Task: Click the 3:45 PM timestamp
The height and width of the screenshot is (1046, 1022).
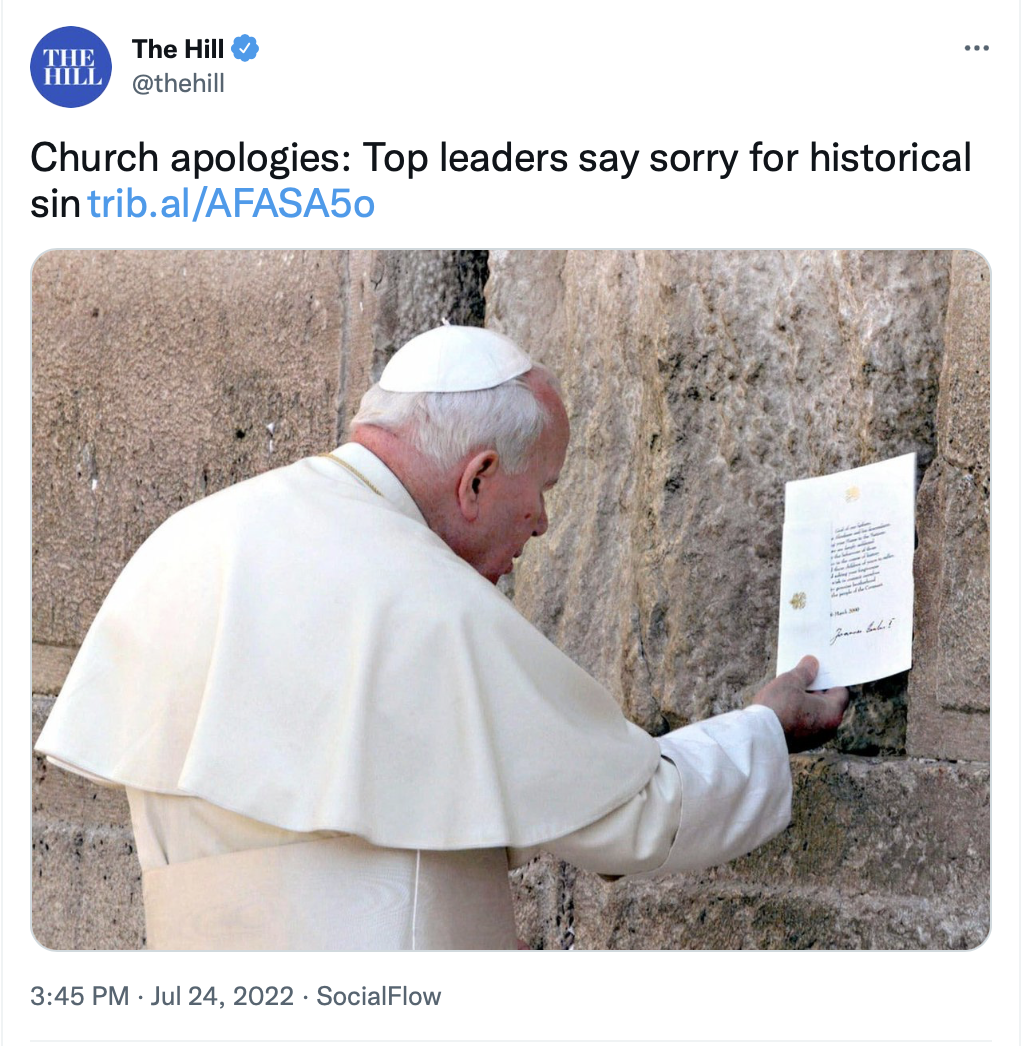Action: 79,996
